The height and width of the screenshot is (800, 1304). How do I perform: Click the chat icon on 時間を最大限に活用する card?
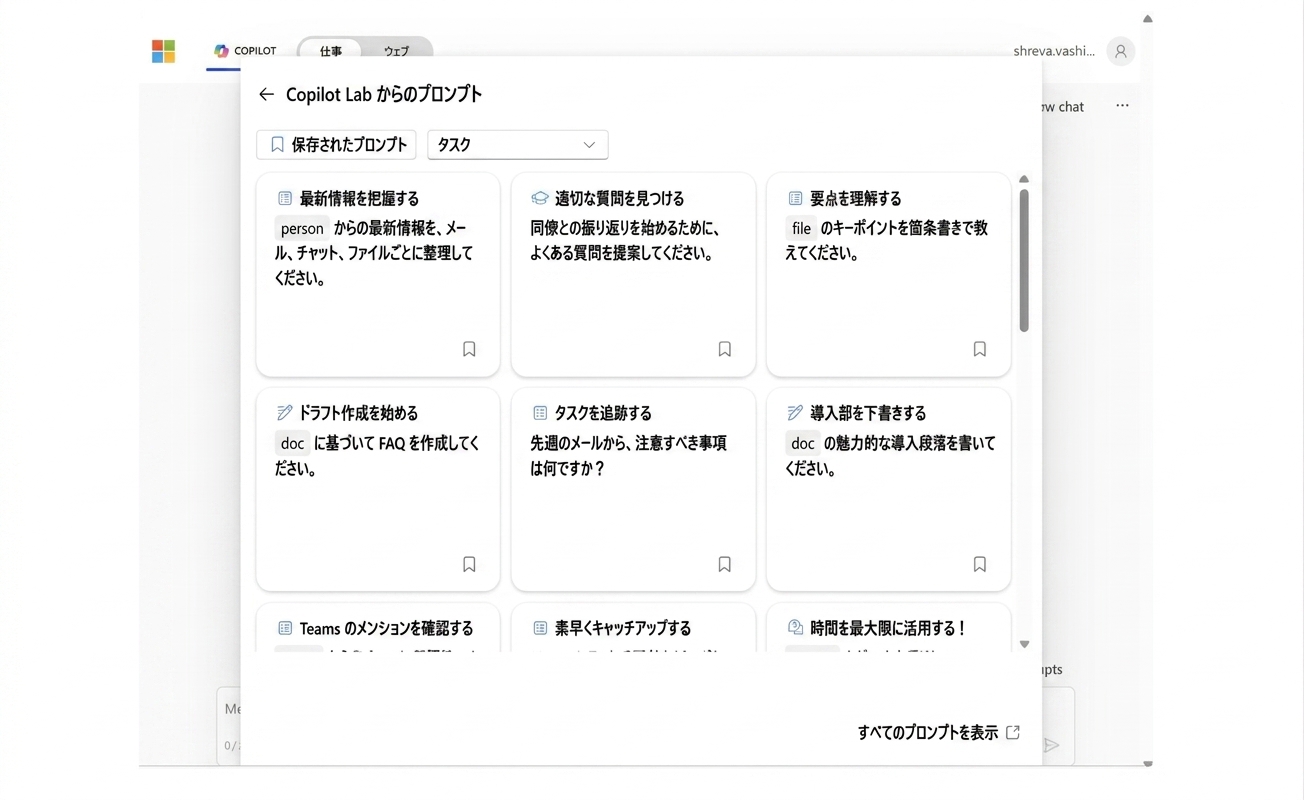(x=796, y=628)
